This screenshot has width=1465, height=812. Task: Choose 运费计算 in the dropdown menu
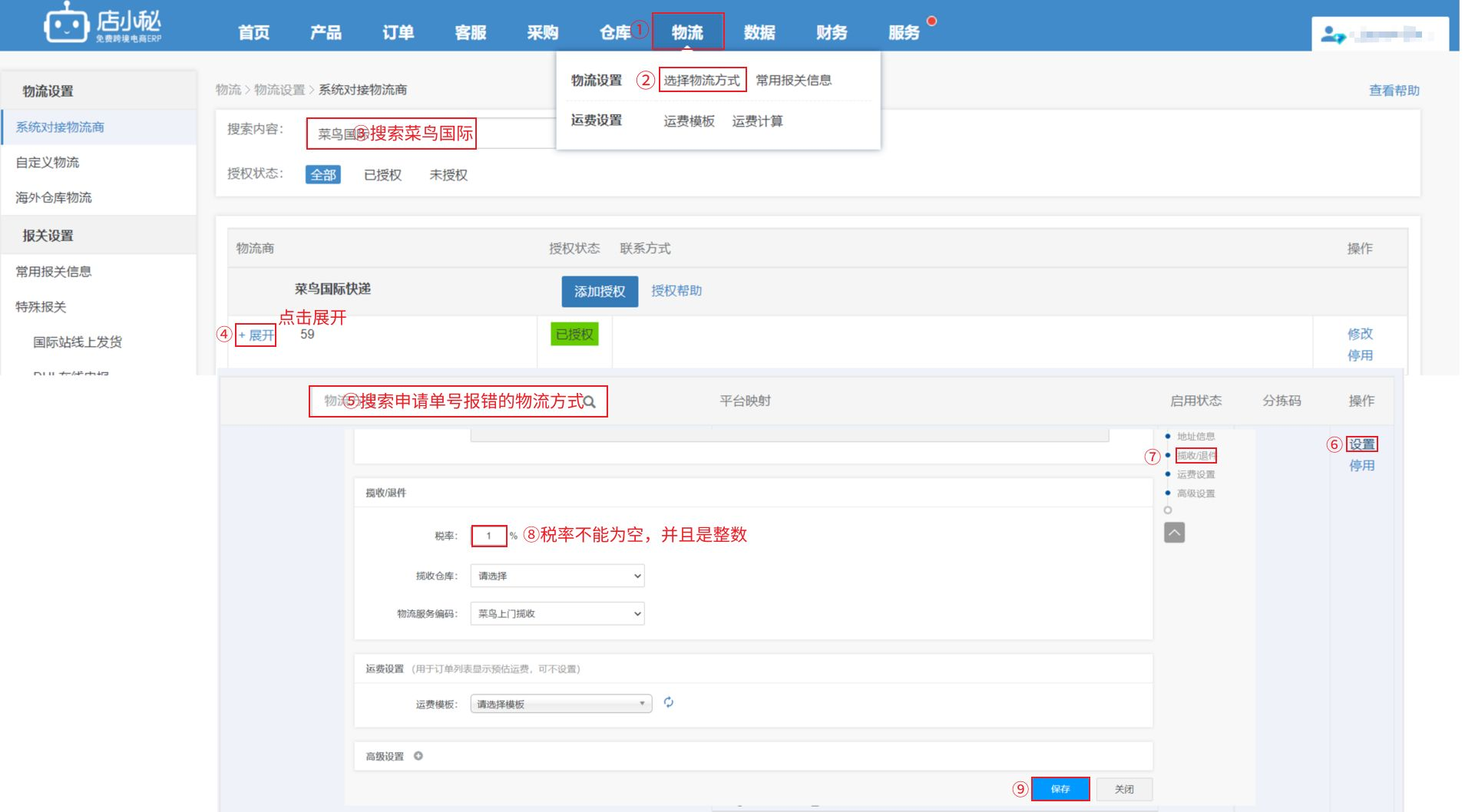pyautogui.click(x=757, y=120)
